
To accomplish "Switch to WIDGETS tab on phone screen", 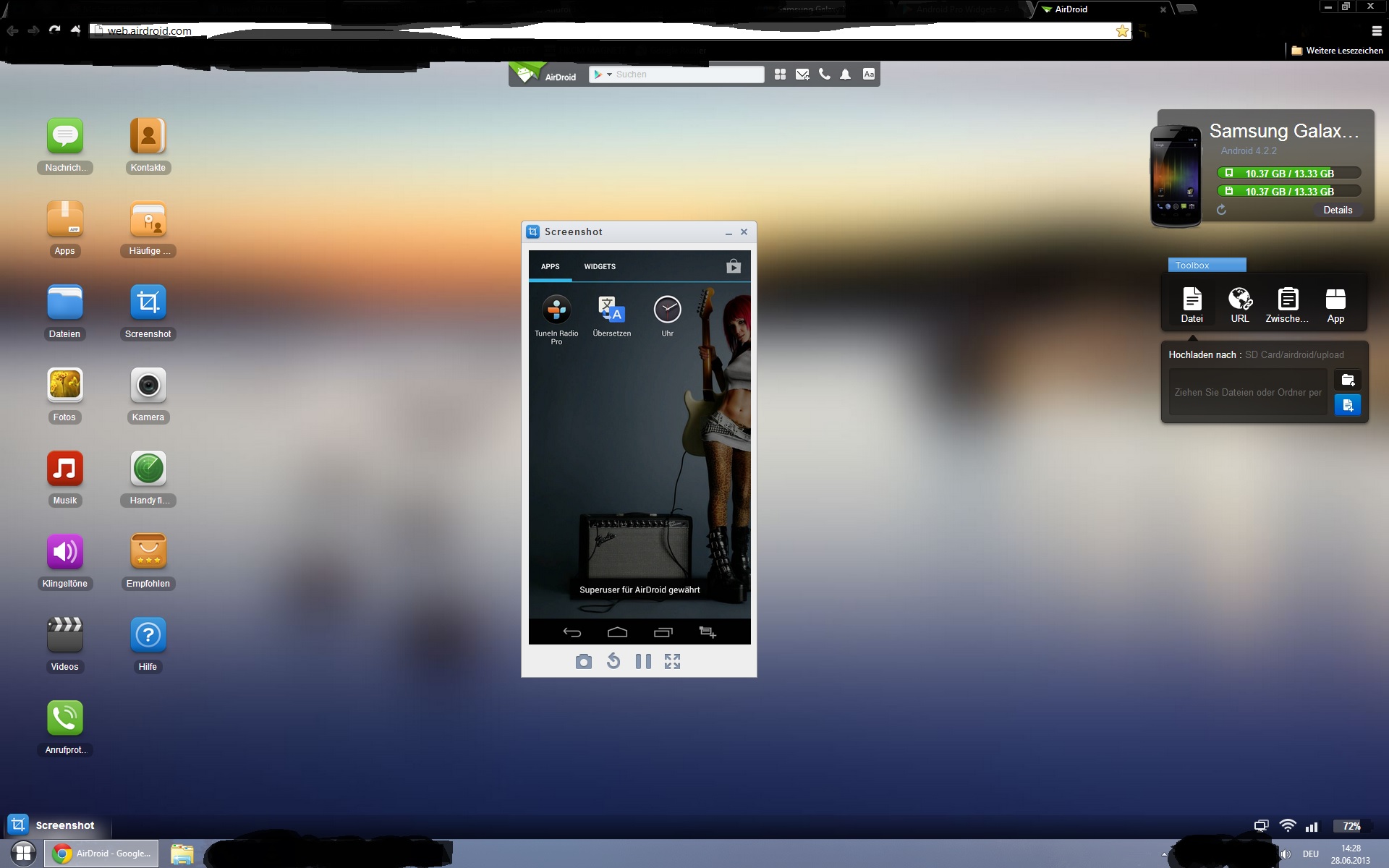I will pos(600,266).
